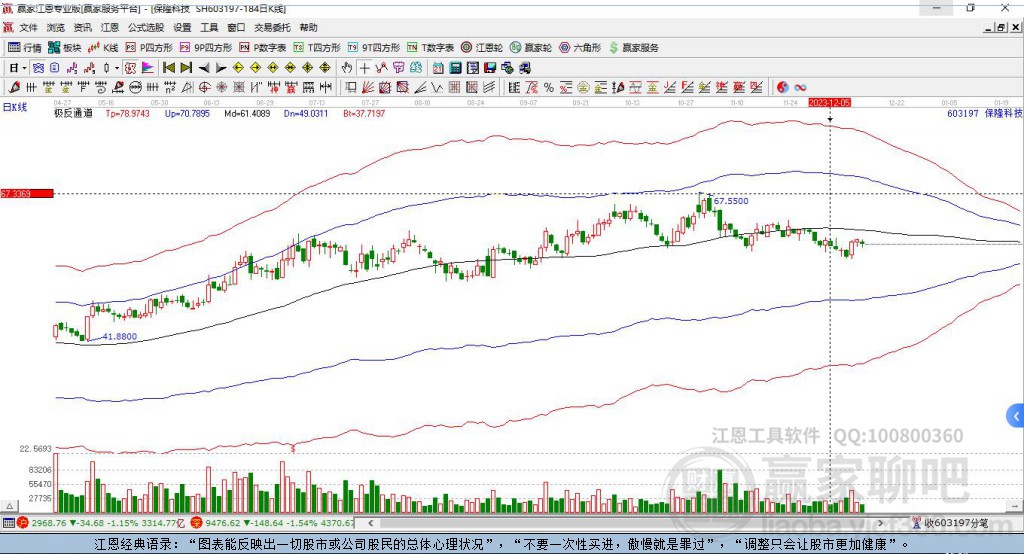Open the 行情 quotes view
Viewport: 1024px width, 554px height.
[x=25, y=48]
